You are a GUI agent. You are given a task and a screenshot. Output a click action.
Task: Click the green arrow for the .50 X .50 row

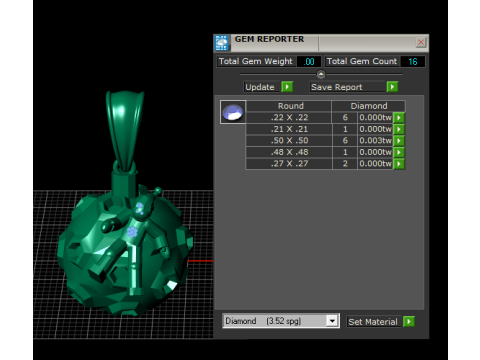(399, 141)
